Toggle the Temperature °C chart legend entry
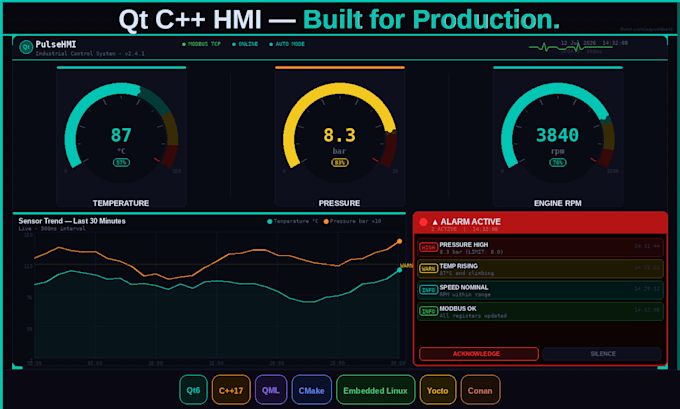The height and width of the screenshot is (409, 680). click(293, 221)
